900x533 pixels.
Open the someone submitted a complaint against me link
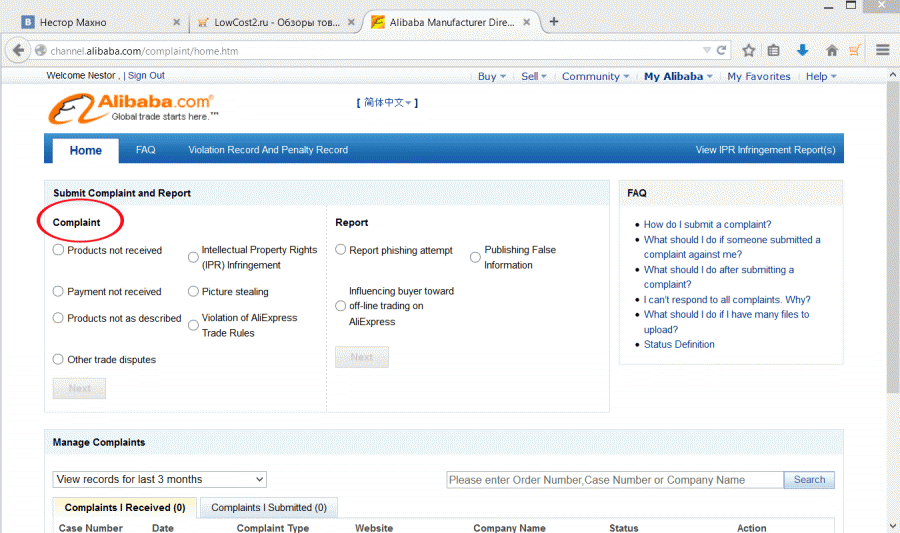(x=732, y=247)
